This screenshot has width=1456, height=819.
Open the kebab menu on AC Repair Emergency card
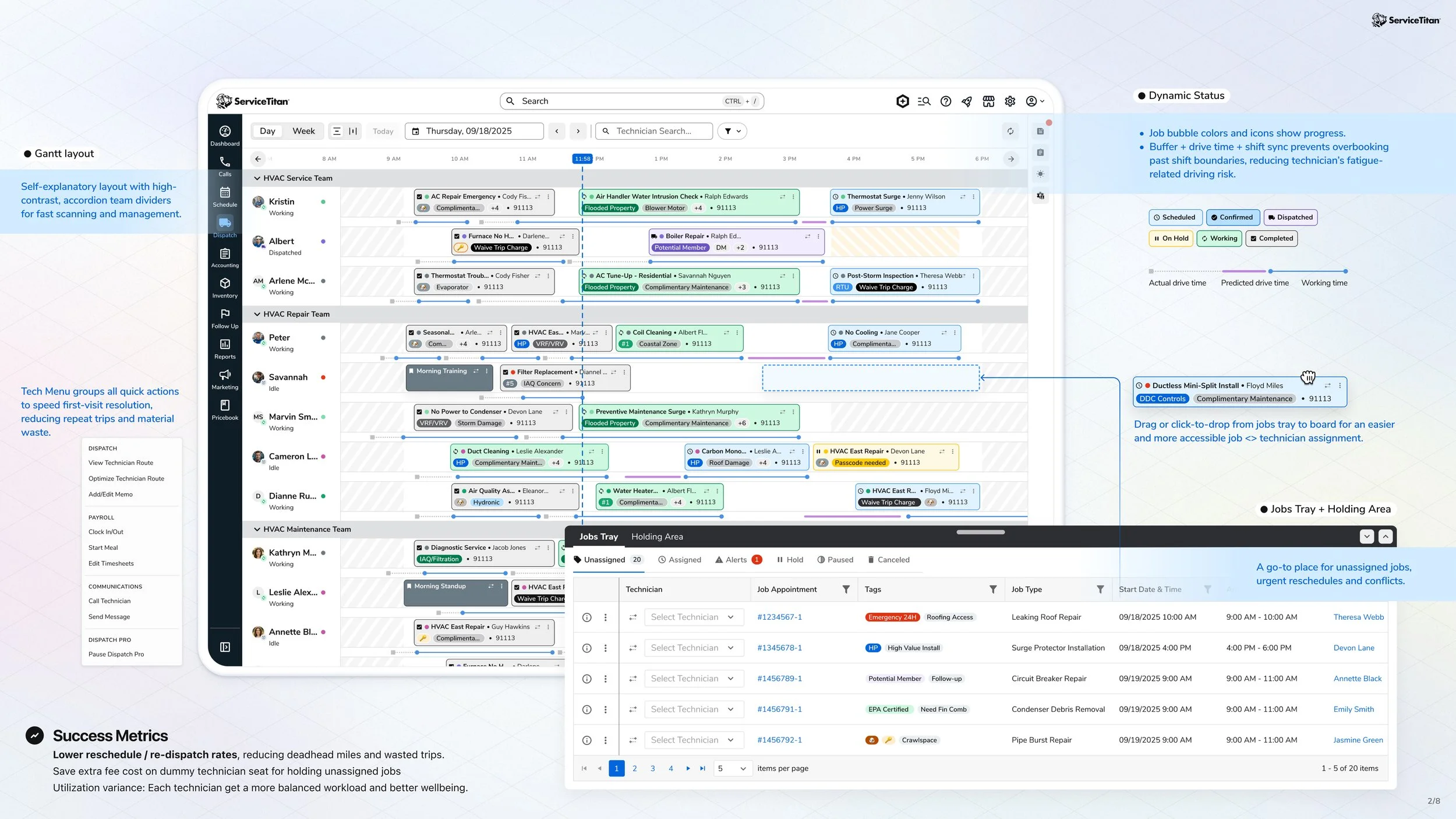549,197
